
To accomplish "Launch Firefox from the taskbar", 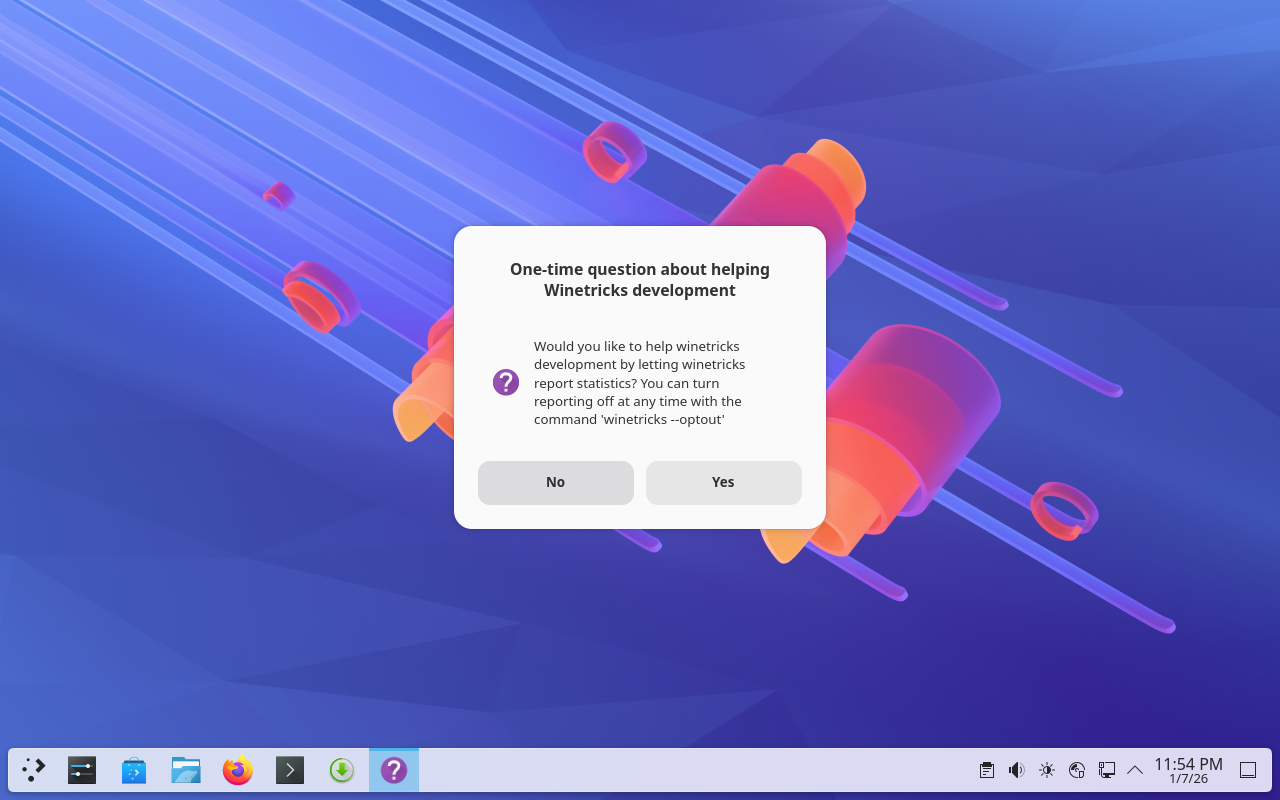I will pos(238,770).
